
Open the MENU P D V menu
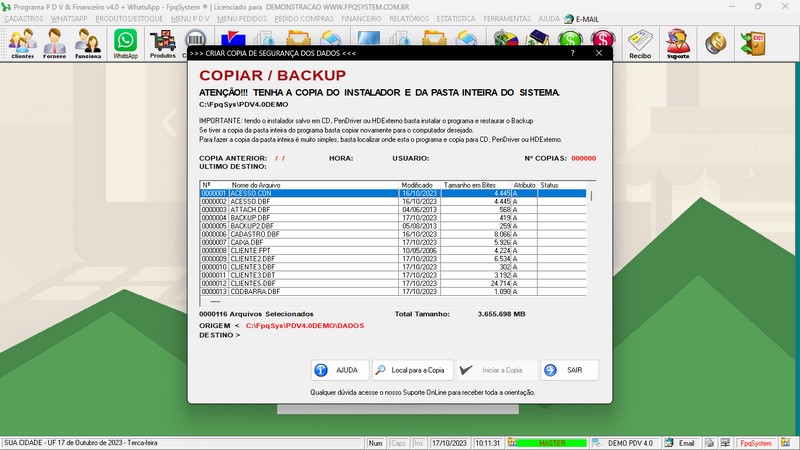click(190, 19)
